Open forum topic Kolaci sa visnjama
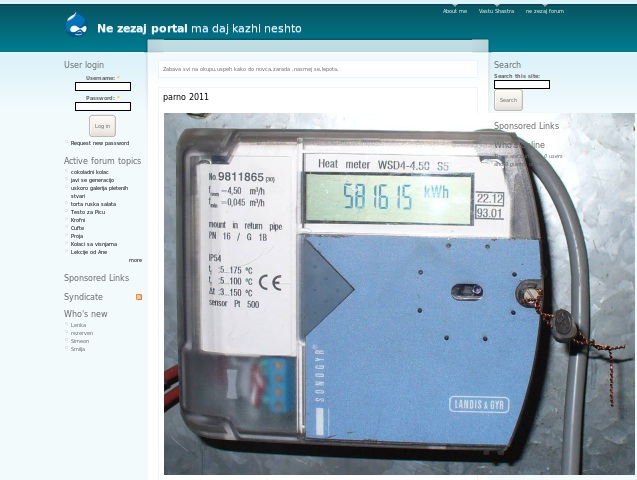Image resolution: width=637 pixels, height=480 pixels. (x=94, y=244)
